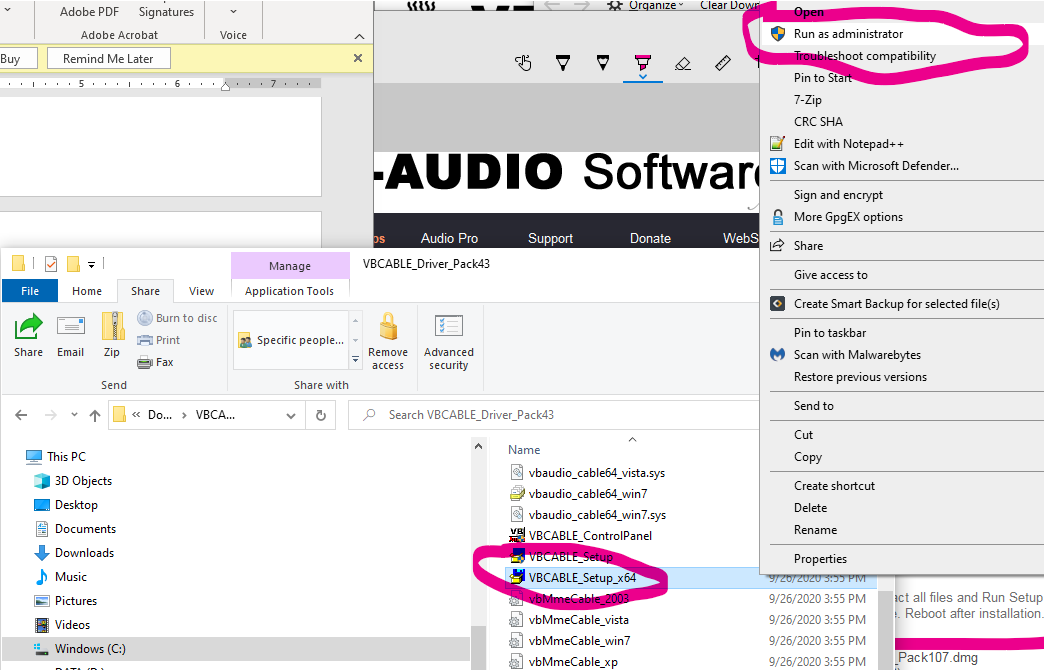1044x670 pixels.
Task: Click the New folder icon in quick access toolbar
Action: (x=73, y=264)
